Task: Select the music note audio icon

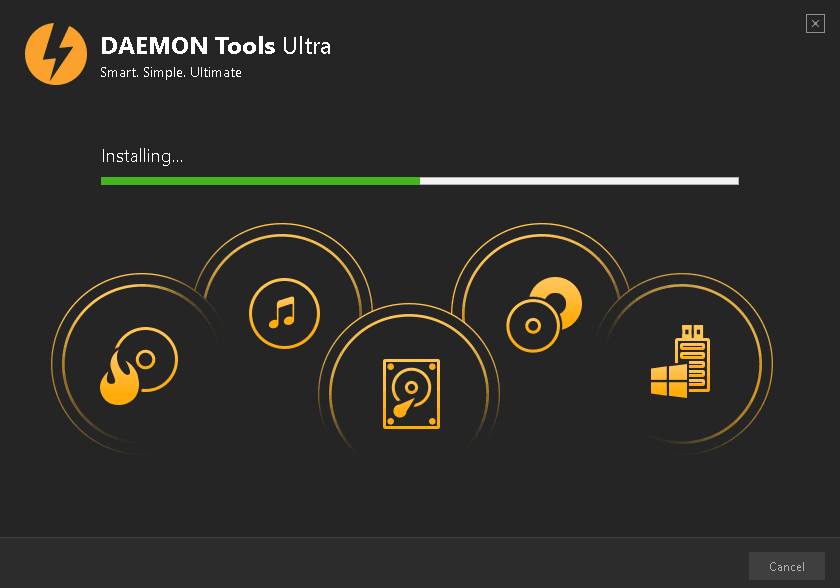Action: (284, 313)
